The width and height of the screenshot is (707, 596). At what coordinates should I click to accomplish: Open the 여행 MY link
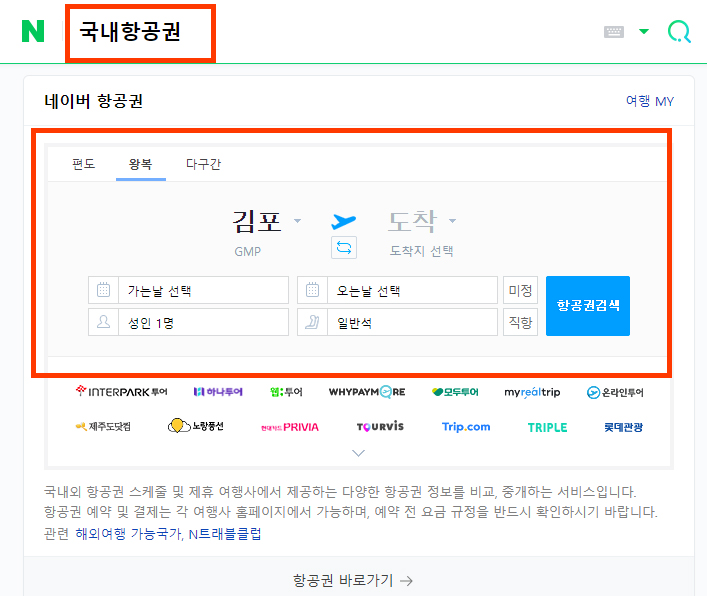click(x=650, y=101)
